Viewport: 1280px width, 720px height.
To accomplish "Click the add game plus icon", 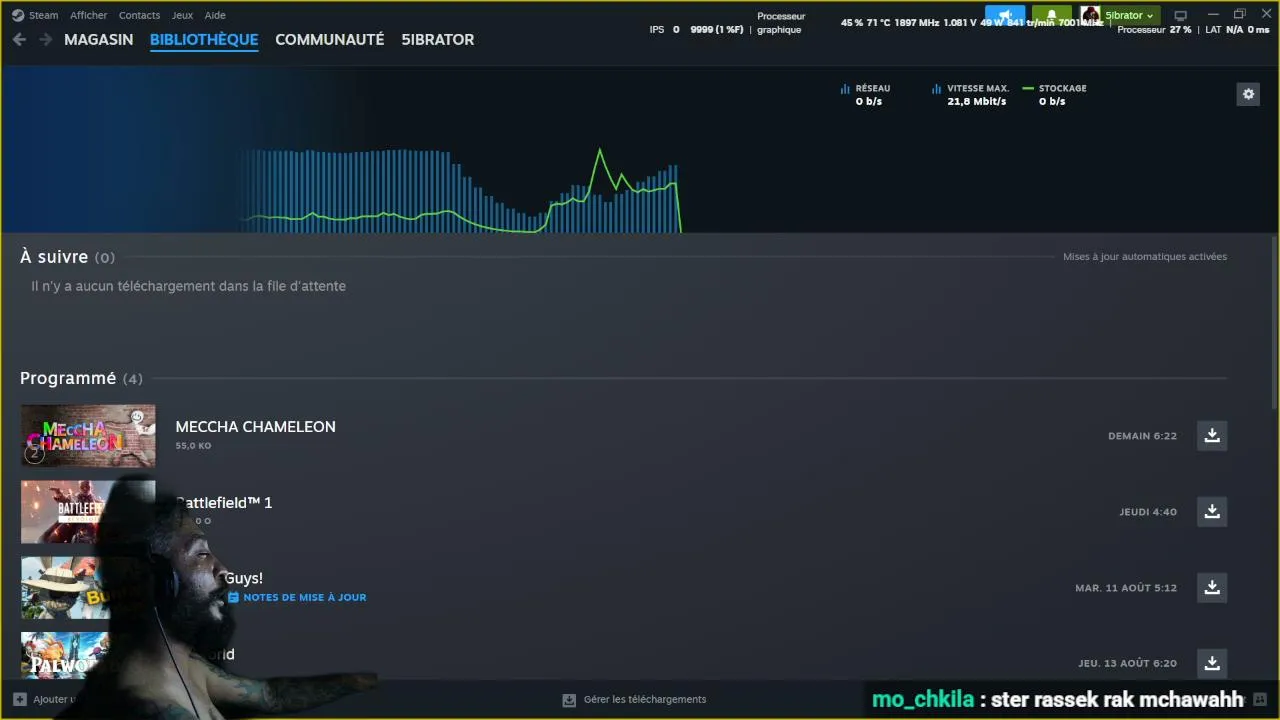I will pyautogui.click(x=20, y=699).
